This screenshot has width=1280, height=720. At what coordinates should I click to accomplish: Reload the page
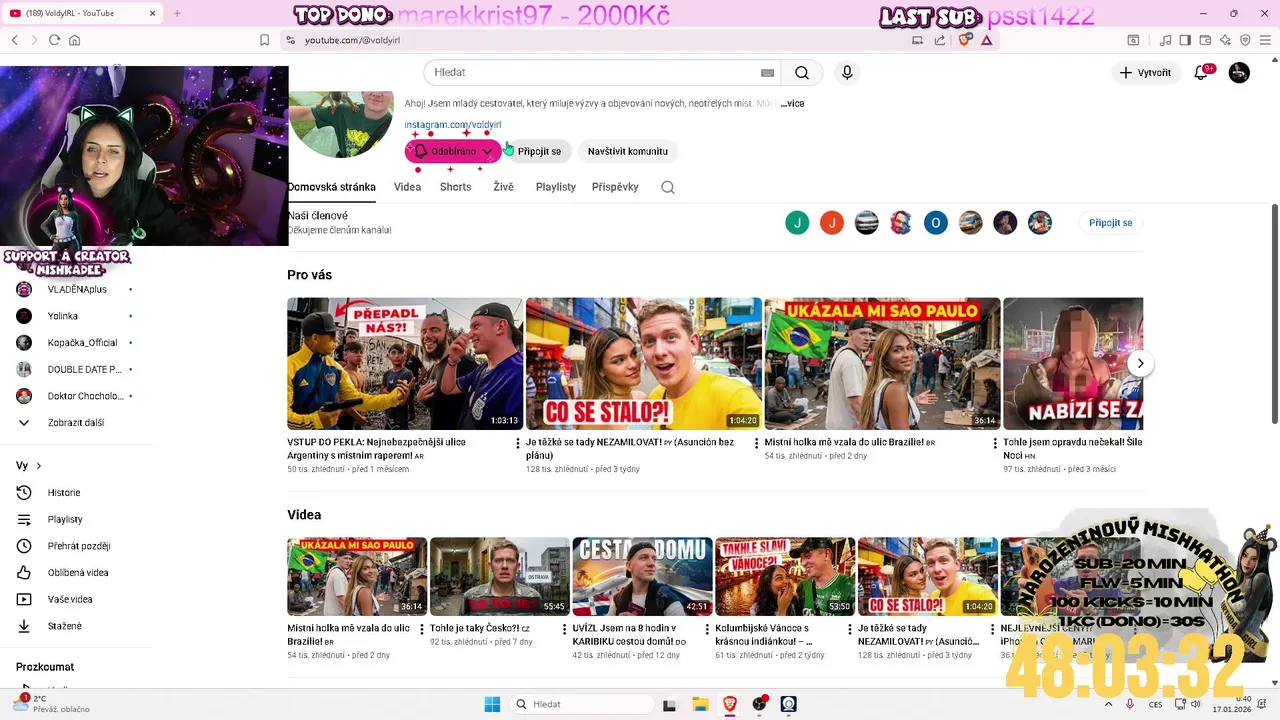[54, 40]
